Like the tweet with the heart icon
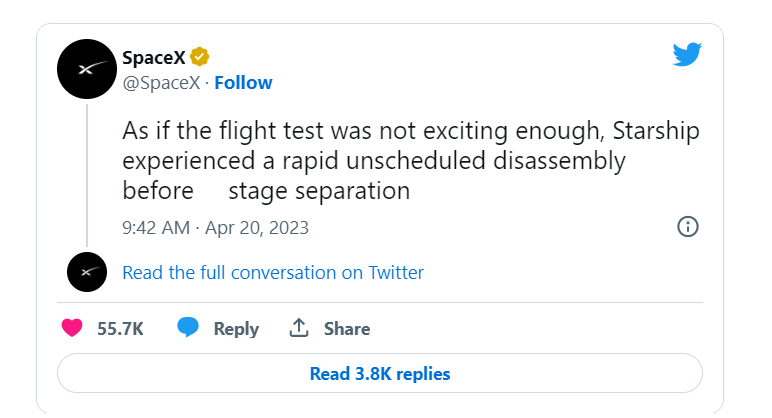The height and width of the screenshot is (418, 772). point(72,328)
